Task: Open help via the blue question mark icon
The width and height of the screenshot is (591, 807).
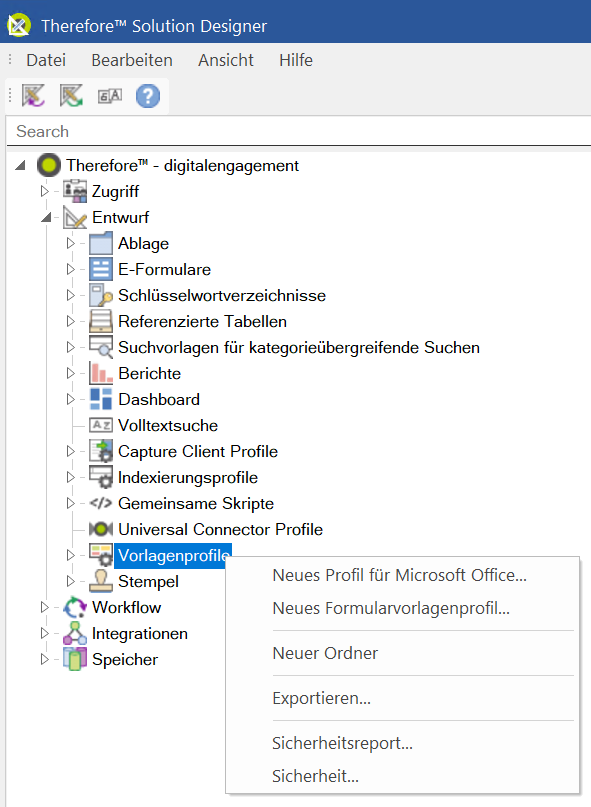Action: click(x=148, y=96)
